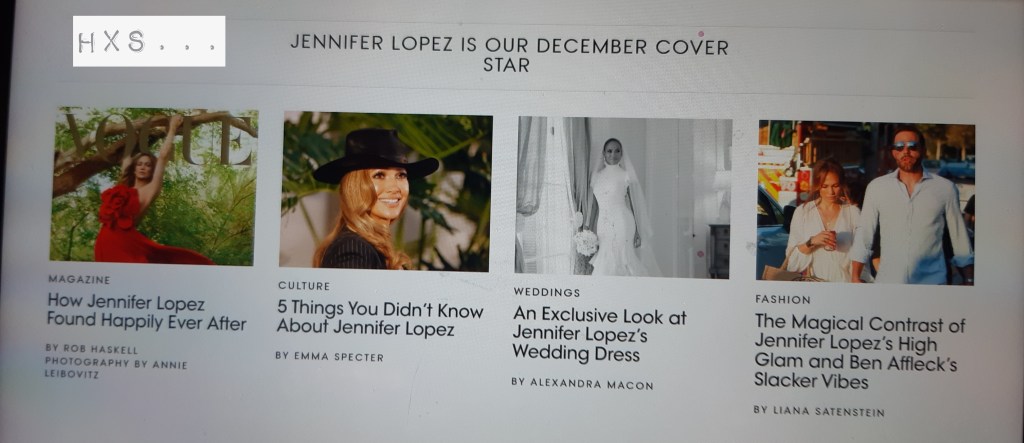Click 'Jennifer Lopez Is Our December Cover Star' heading
The width and height of the screenshot is (1024, 443).
tap(509, 54)
